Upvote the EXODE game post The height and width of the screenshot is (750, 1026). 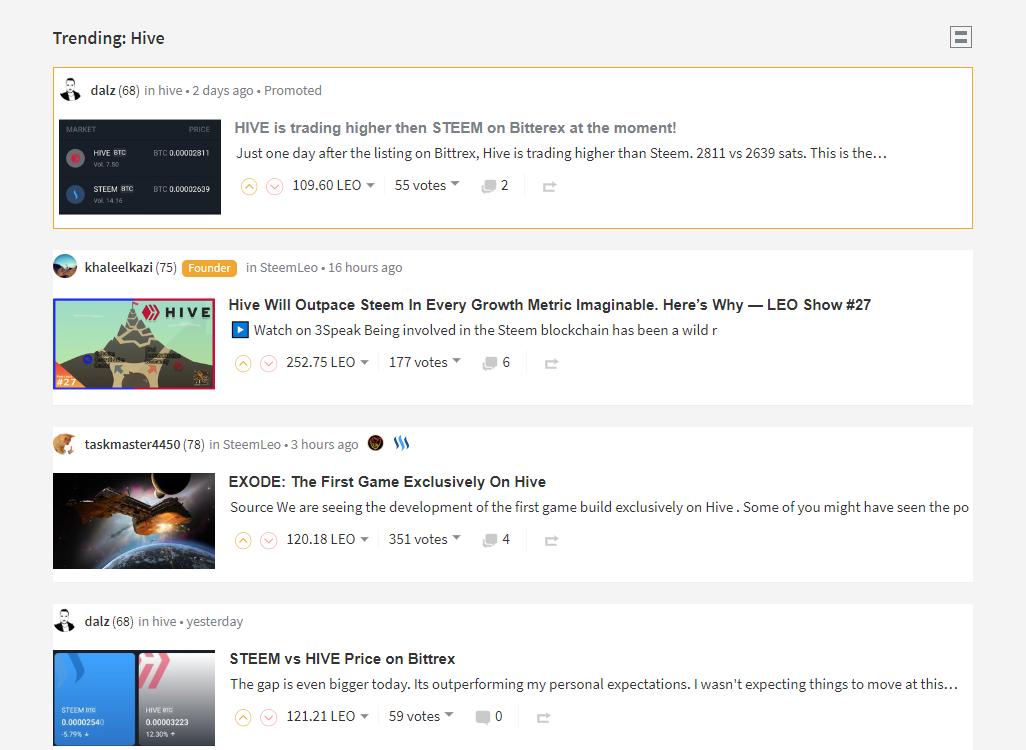[243, 540]
